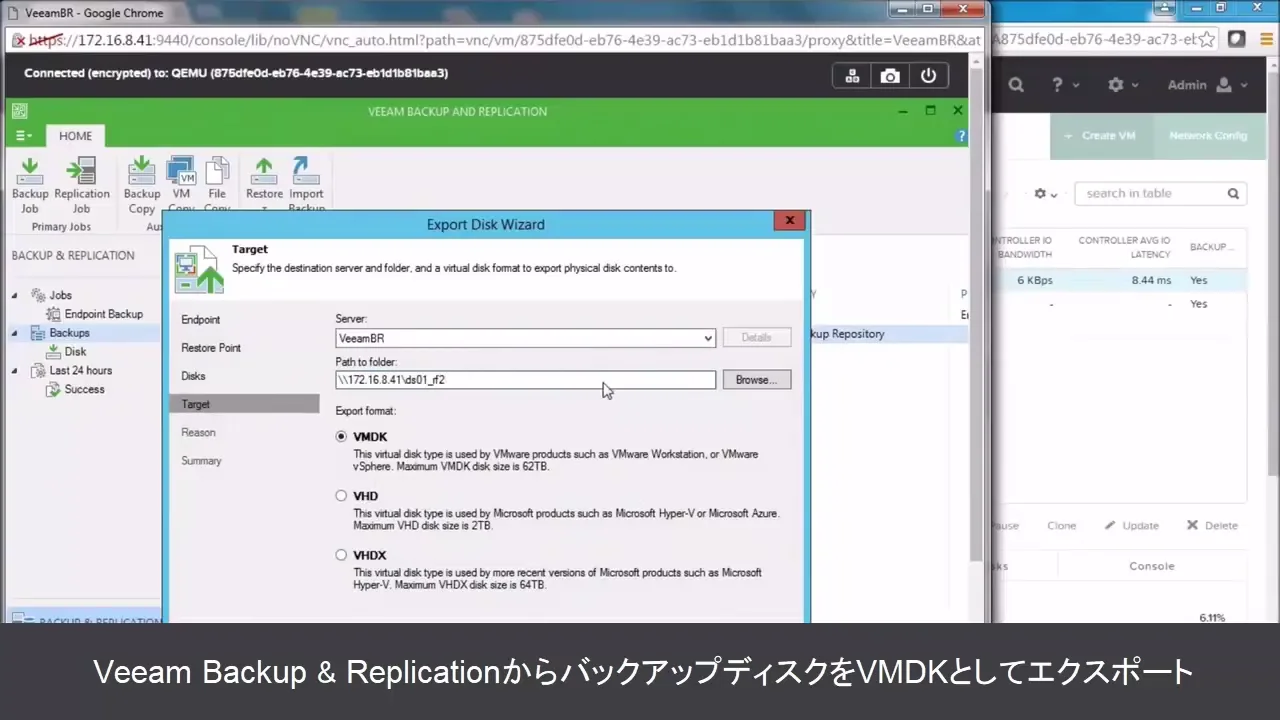Go to the Restore Point wizard step

point(211,348)
